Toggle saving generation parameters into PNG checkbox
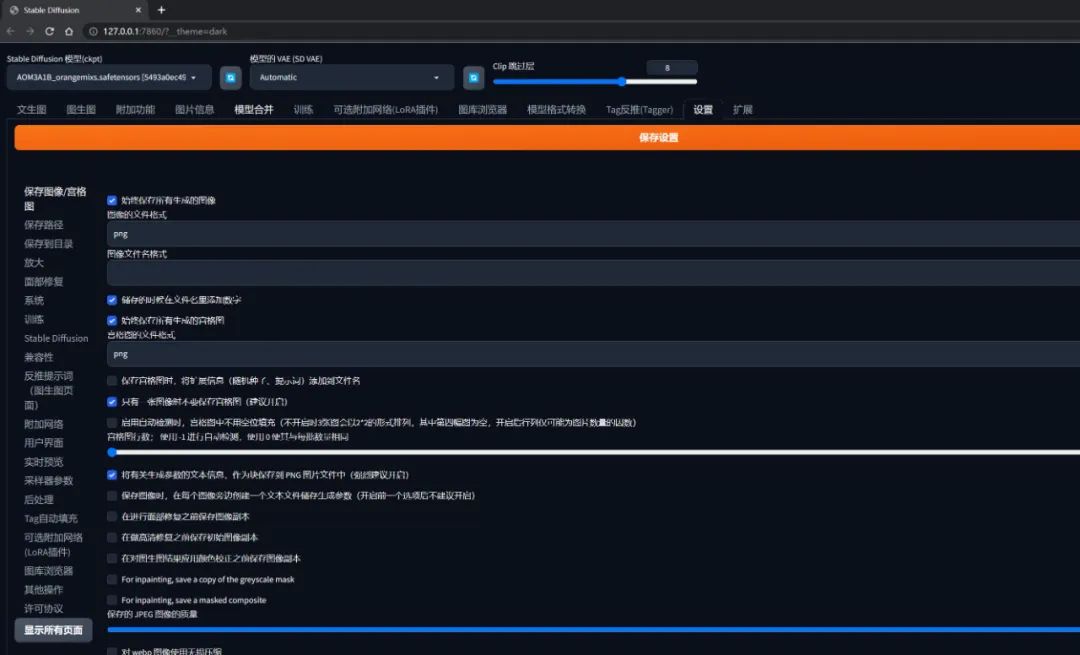Viewport: 1080px width, 655px height. pyautogui.click(x=112, y=475)
